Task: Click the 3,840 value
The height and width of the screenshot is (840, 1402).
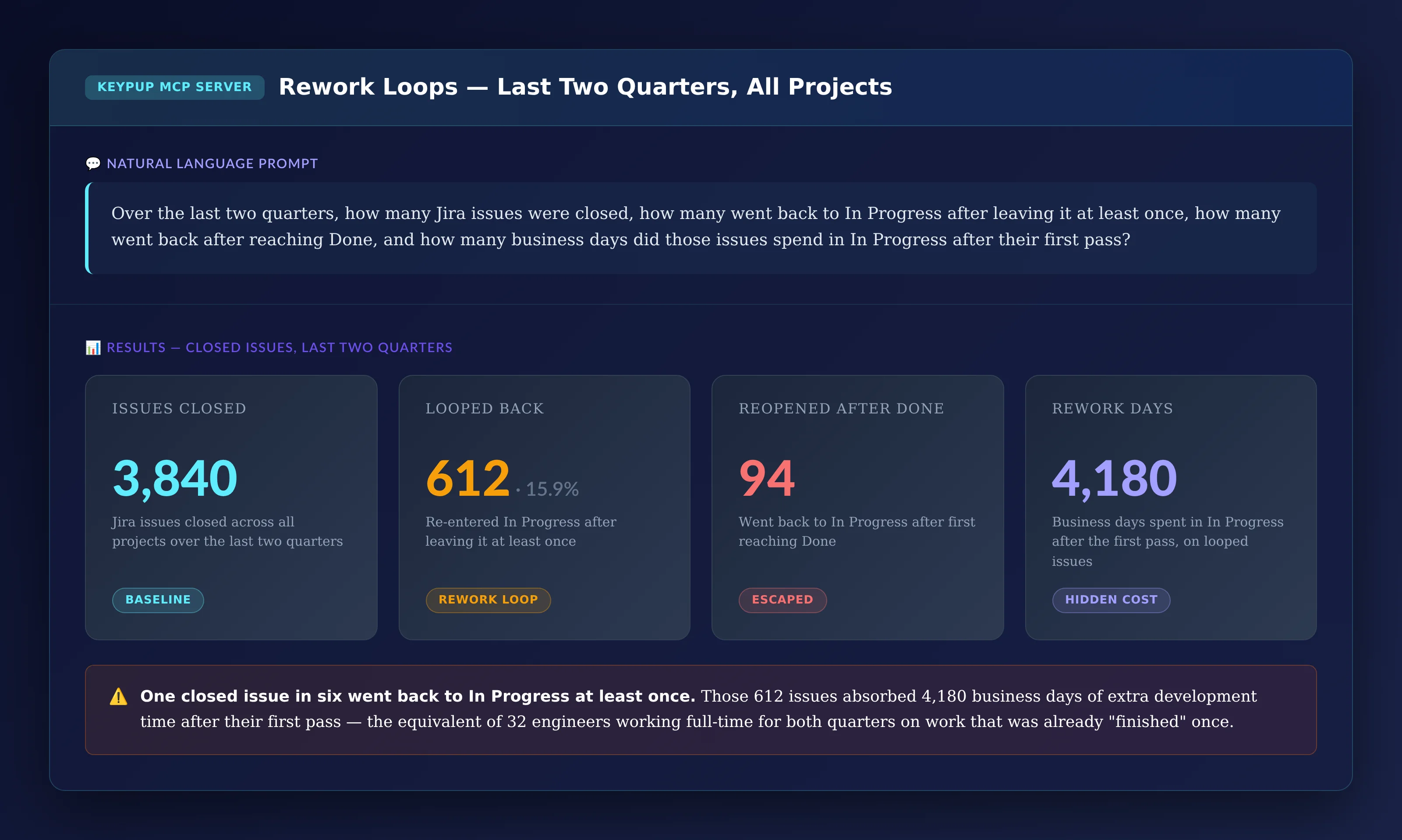Action: [x=175, y=479]
